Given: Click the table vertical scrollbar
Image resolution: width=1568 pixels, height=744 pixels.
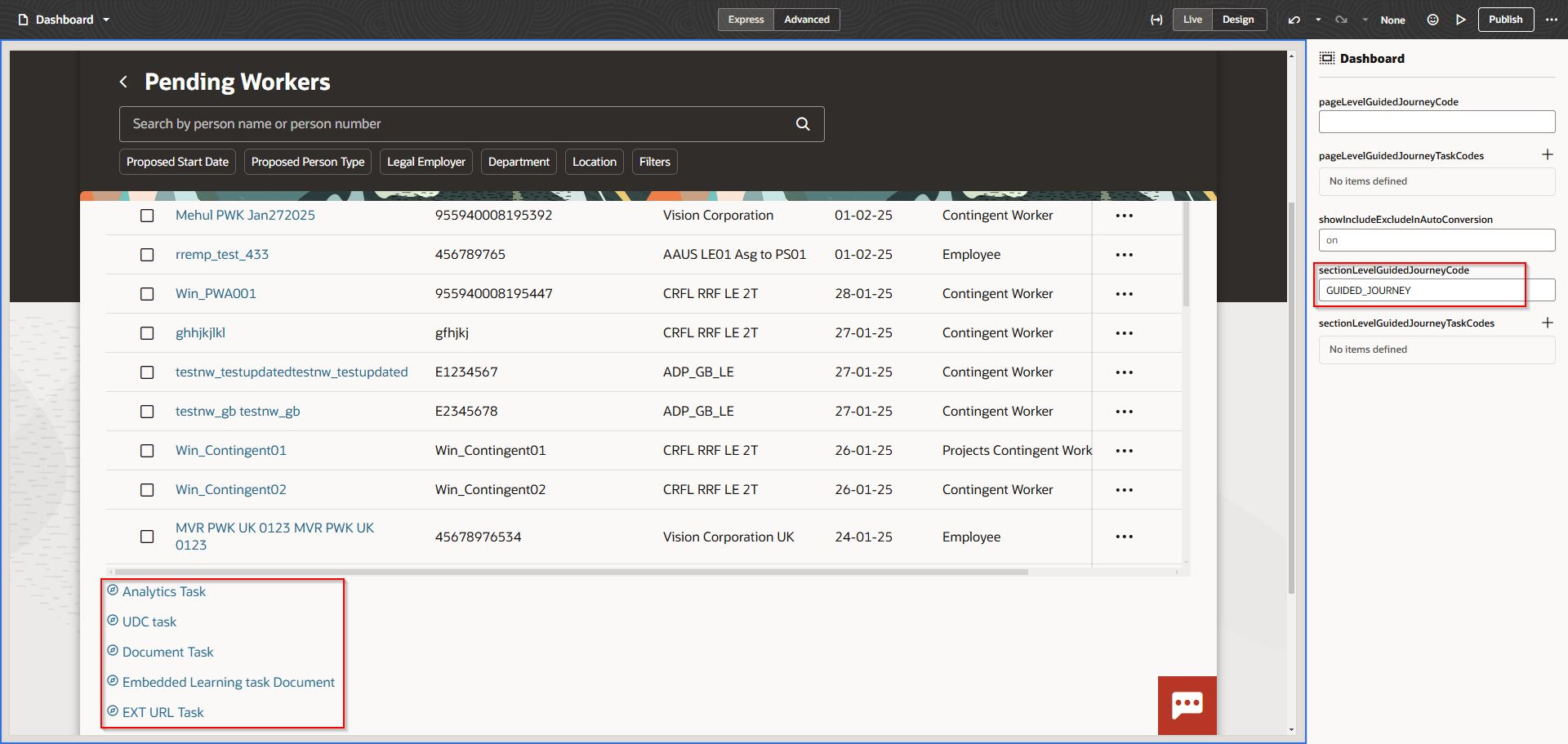Looking at the screenshot, I should click(1186, 255).
